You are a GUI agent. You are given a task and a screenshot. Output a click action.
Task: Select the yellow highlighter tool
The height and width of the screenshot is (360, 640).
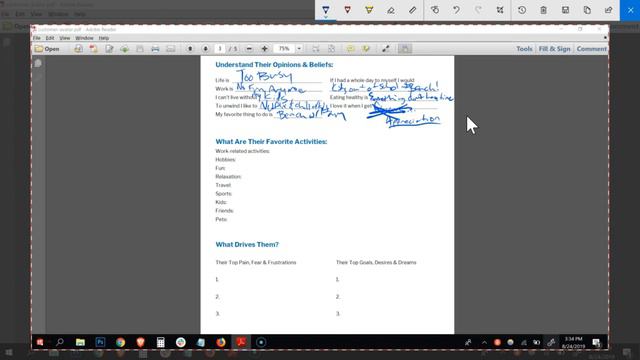[369, 10]
